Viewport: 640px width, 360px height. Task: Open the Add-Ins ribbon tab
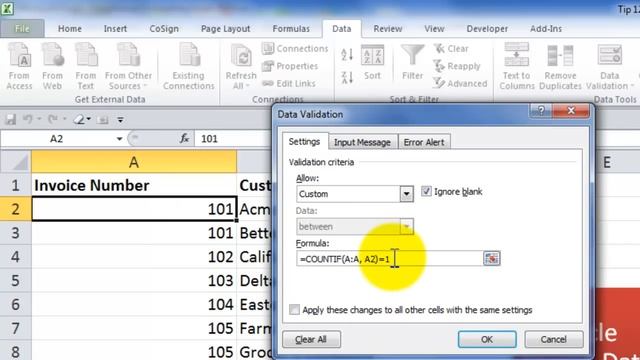546,29
